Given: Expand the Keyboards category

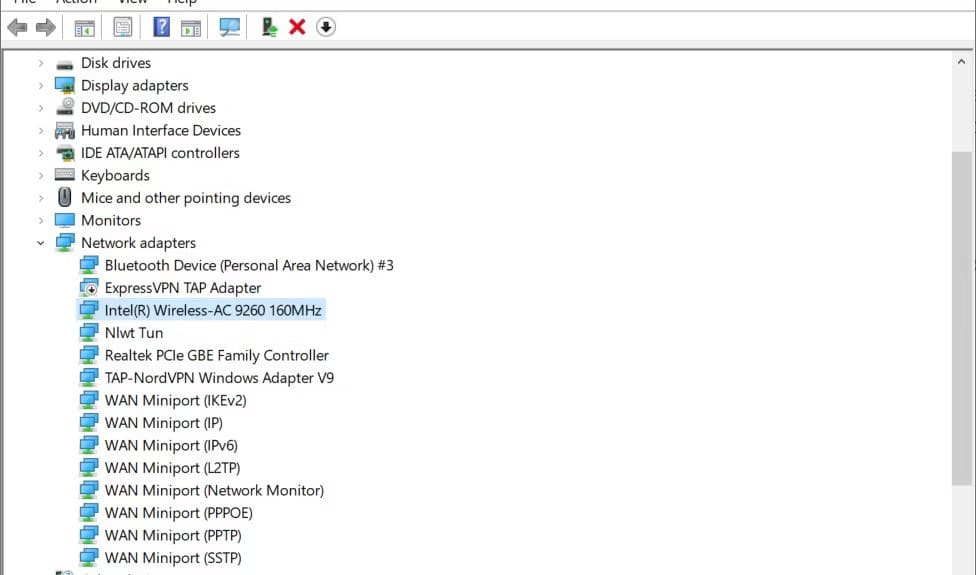Looking at the screenshot, I should 41,176.
